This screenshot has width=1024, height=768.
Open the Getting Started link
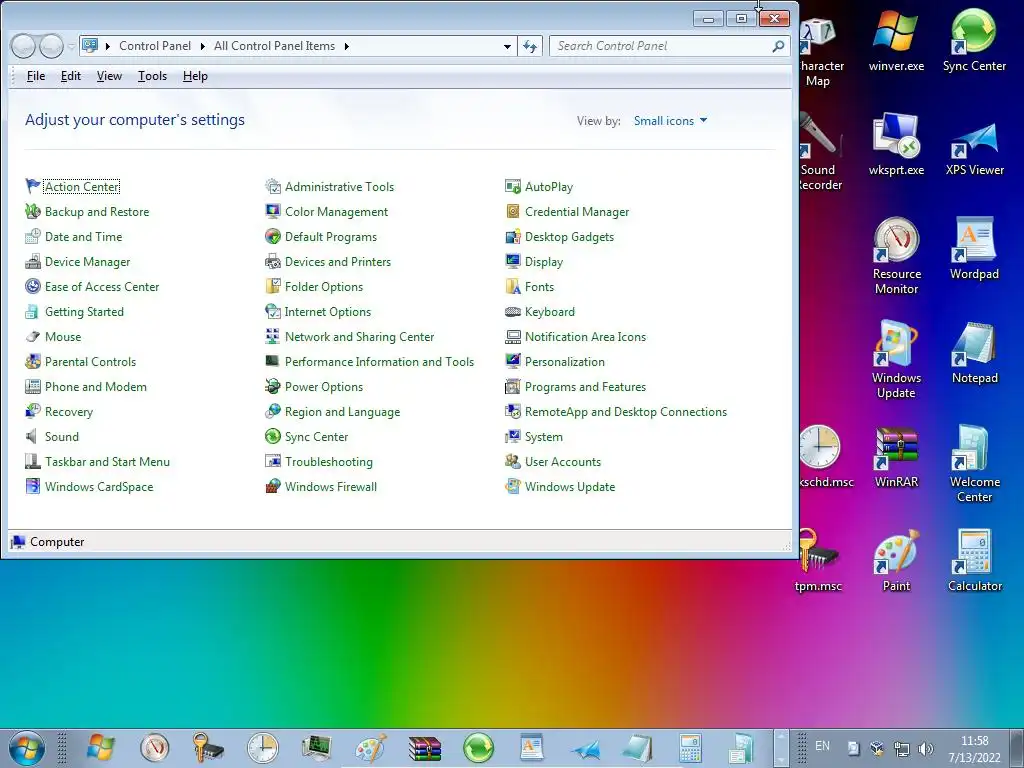[x=84, y=312]
